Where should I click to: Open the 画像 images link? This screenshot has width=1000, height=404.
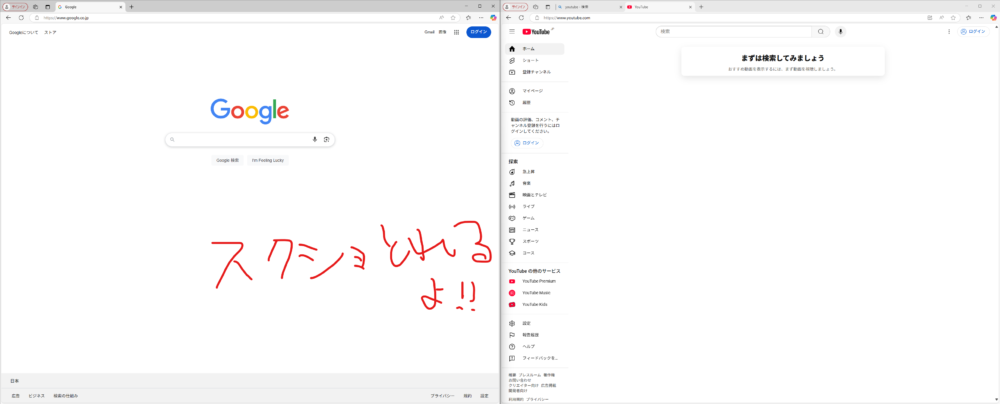[x=443, y=32]
